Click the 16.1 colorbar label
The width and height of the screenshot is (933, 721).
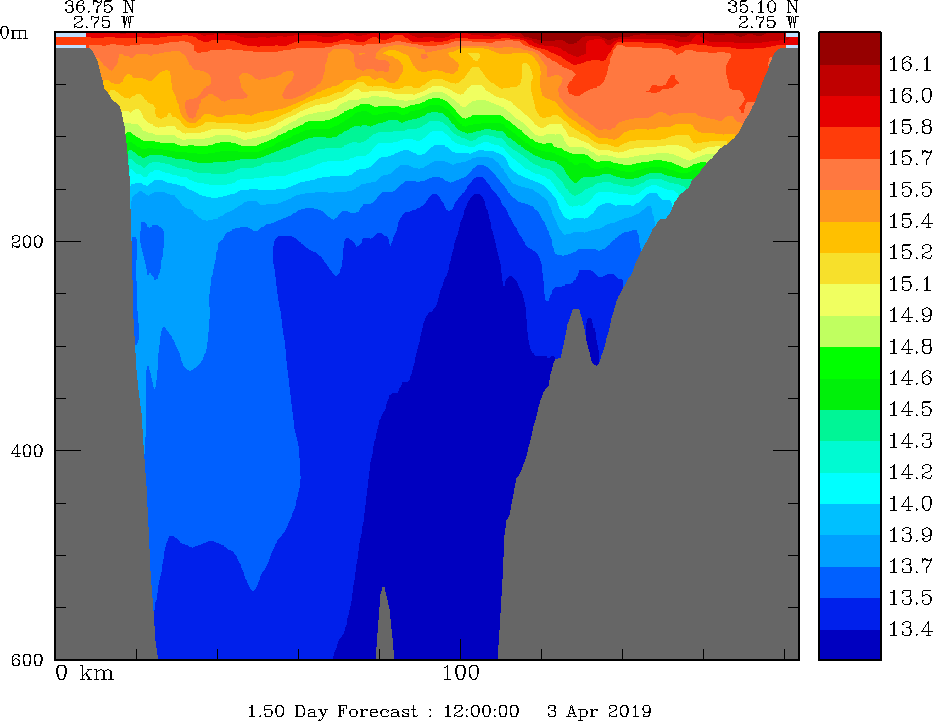coord(910,64)
